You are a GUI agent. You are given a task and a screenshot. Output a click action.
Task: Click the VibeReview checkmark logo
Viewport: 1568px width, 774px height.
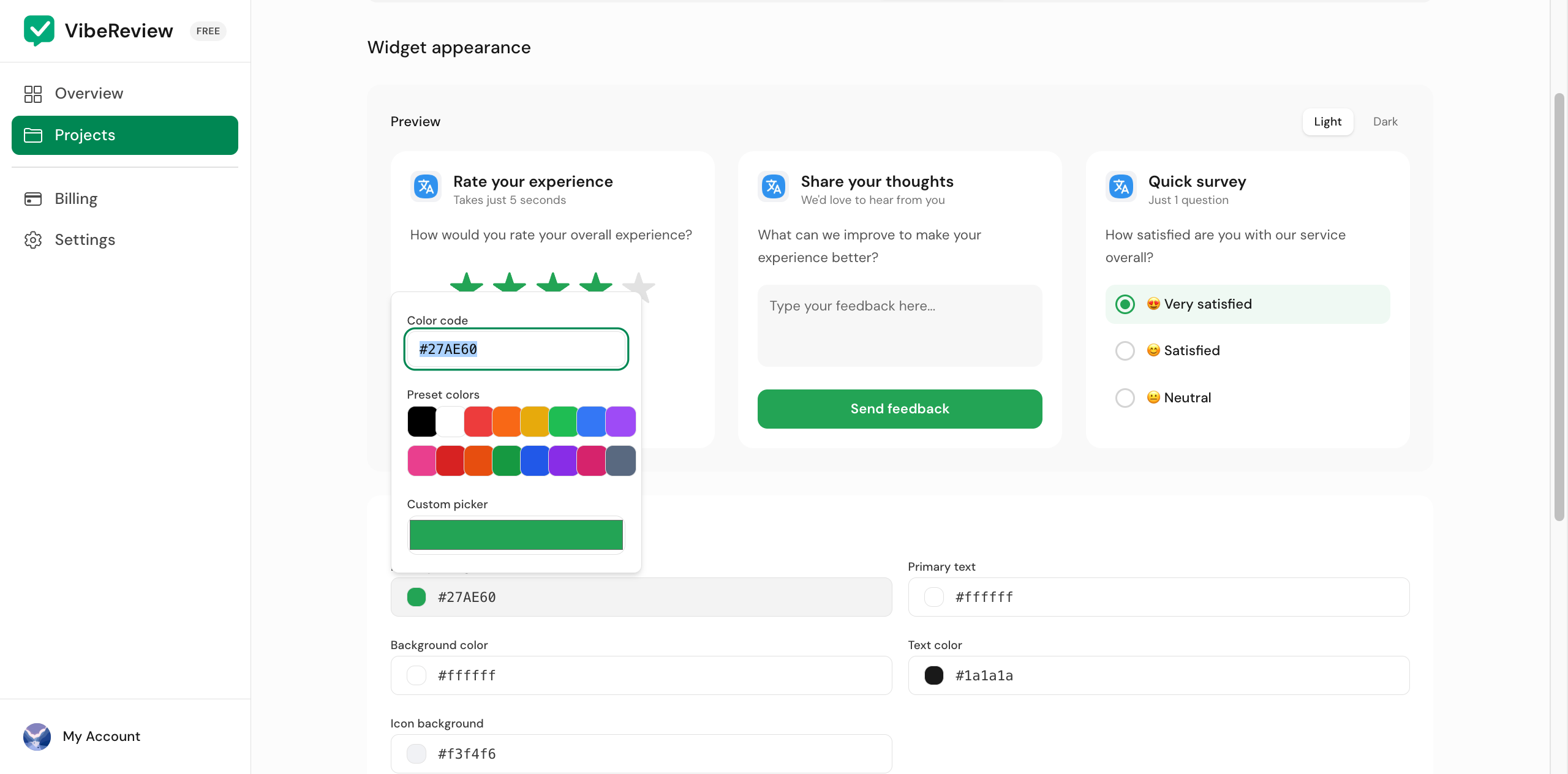(39, 31)
